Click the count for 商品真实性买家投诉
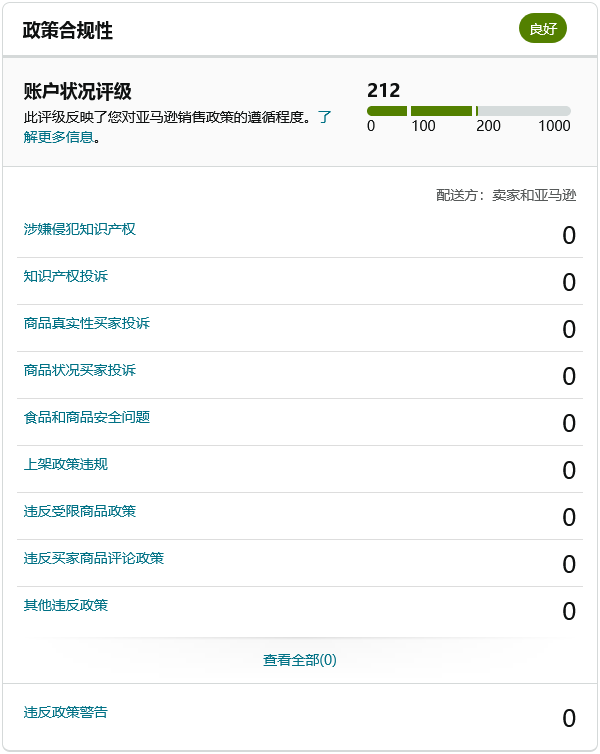The width and height of the screenshot is (600, 754). tap(569, 329)
